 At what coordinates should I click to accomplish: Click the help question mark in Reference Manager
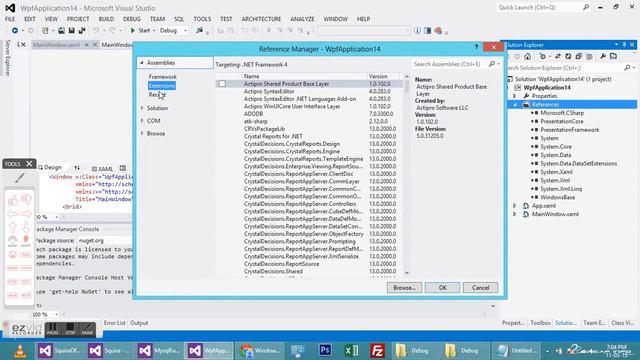point(476,48)
